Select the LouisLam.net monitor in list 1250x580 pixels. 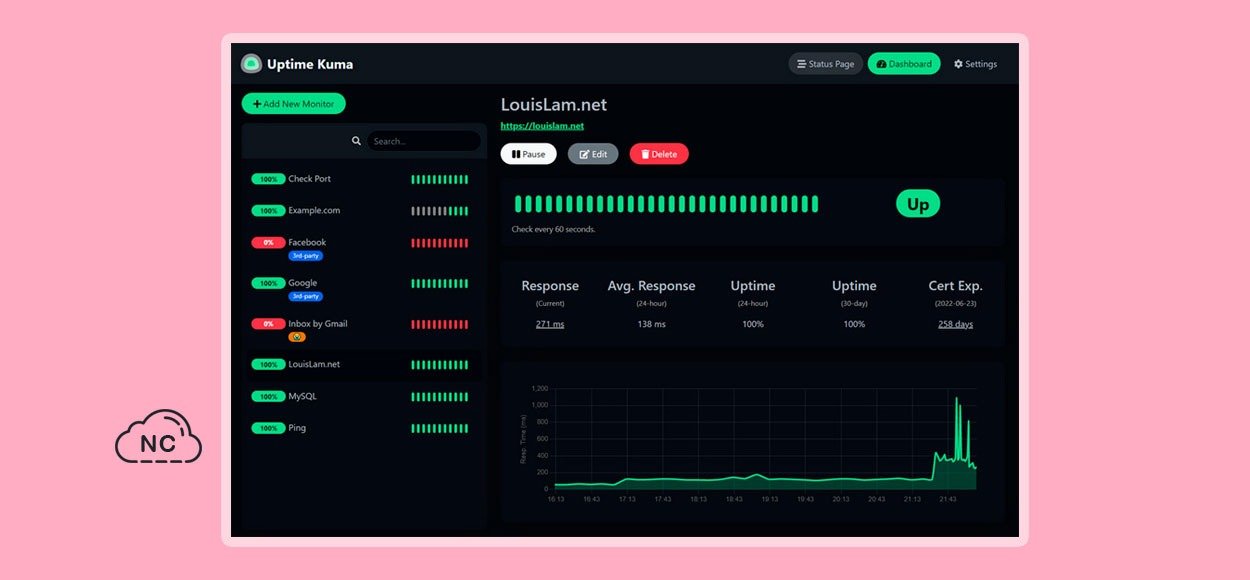pos(363,365)
